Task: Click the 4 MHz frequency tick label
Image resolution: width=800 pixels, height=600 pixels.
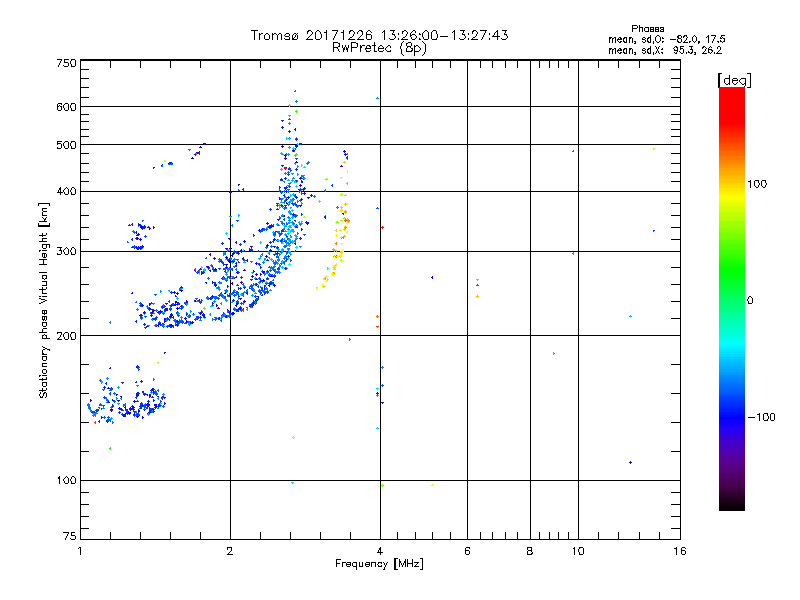Action: [x=380, y=551]
